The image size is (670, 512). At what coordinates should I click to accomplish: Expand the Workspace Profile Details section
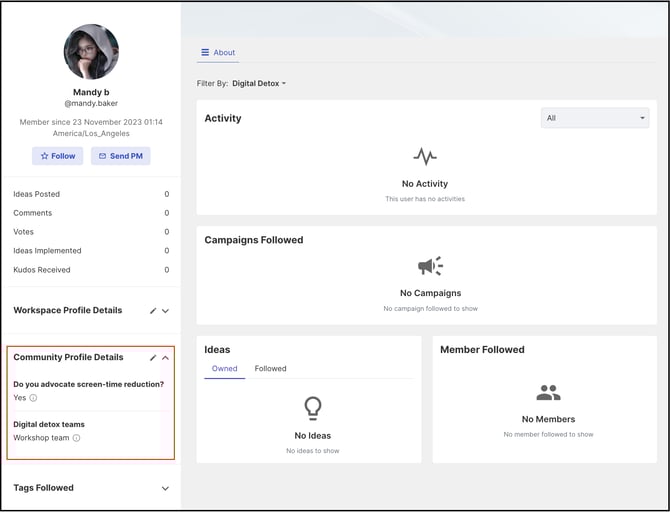coord(165,311)
